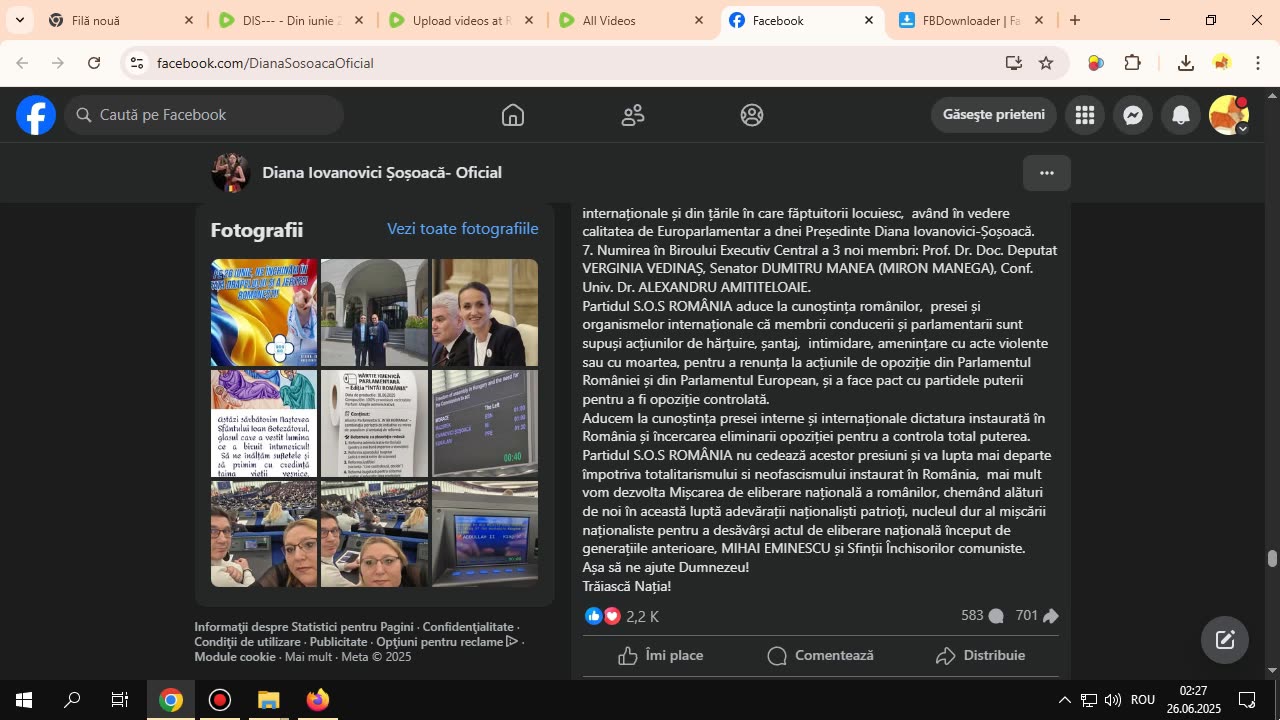Show hidden system tray icons
Image resolution: width=1280 pixels, height=720 pixels.
[x=1064, y=700]
